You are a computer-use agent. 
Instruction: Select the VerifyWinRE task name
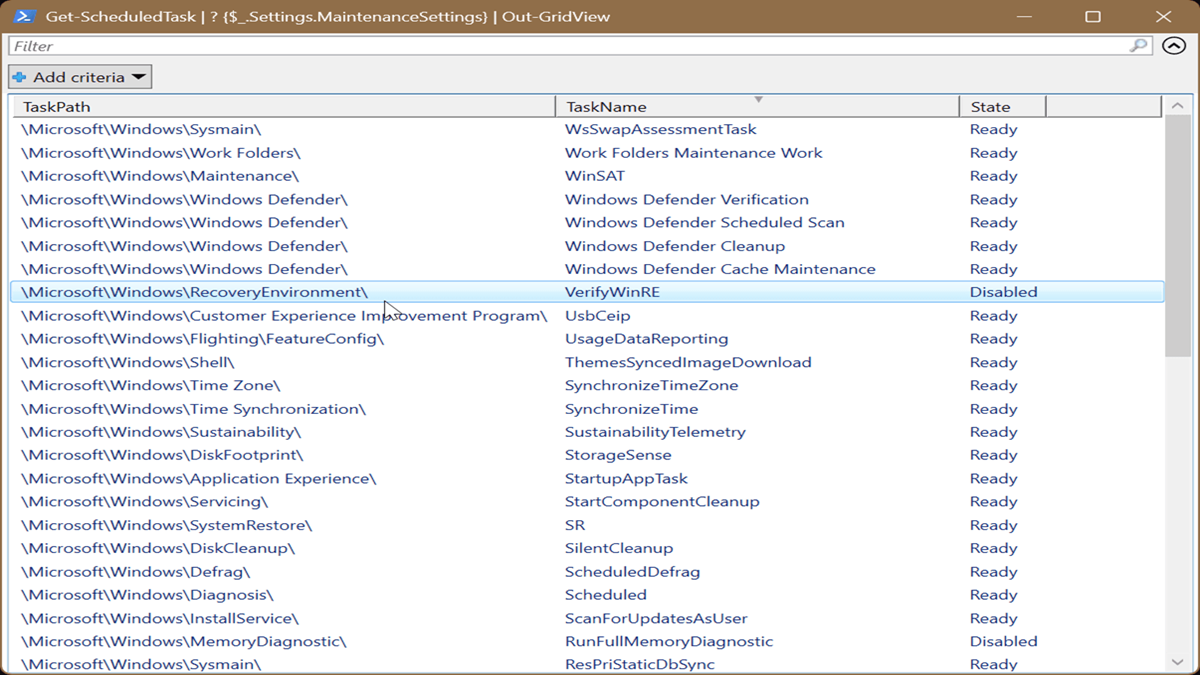(x=612, y=292)
